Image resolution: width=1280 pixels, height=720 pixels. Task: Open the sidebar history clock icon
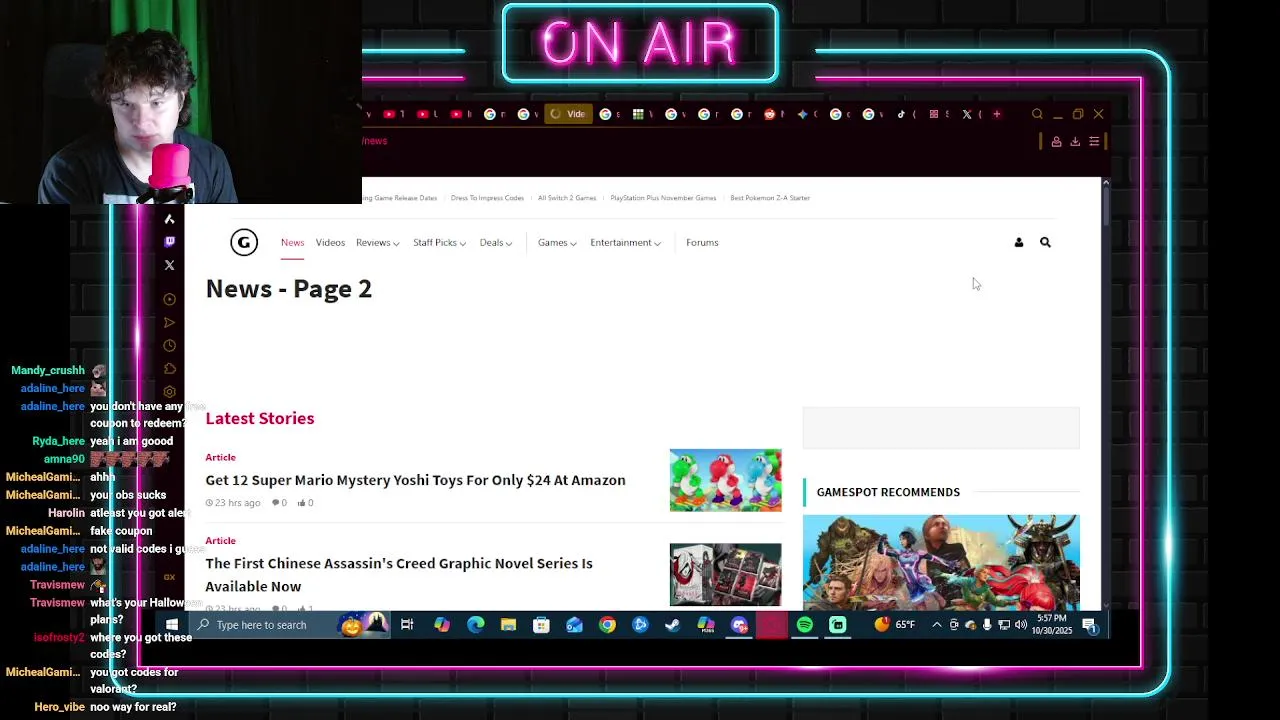click(x=169, y=345)
